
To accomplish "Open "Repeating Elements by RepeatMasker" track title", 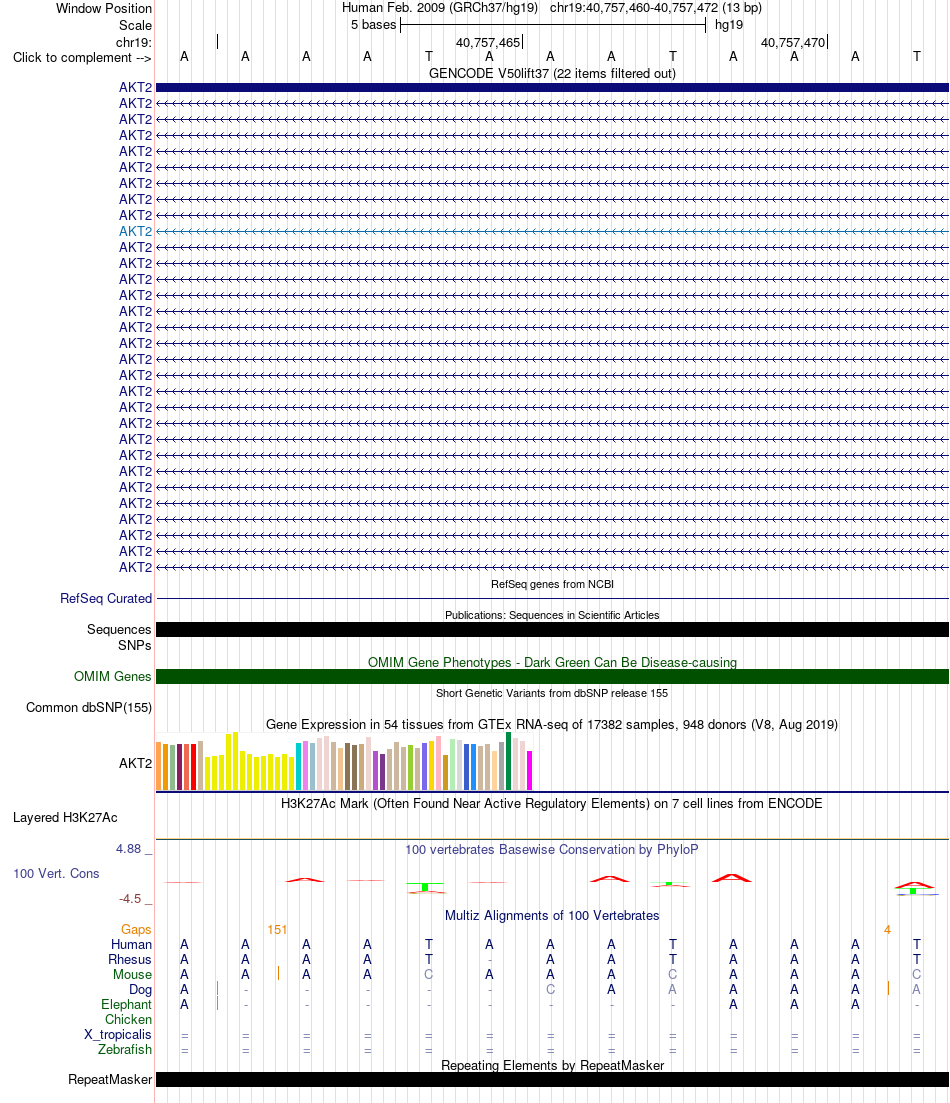I will coord(552,1066).
